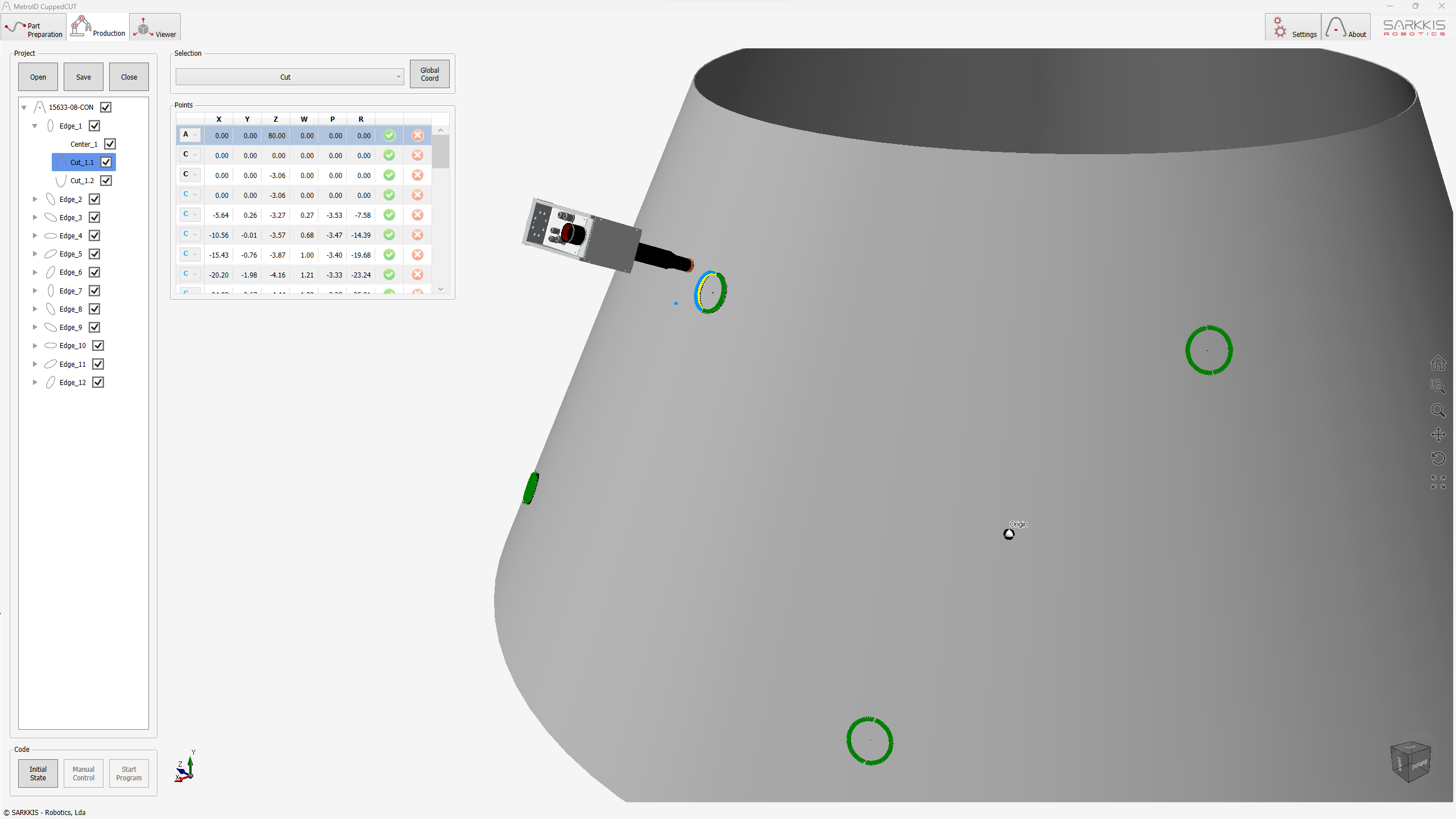Viewport: 1456px width, 819px height.
Task: Expand the Edge_11 node
Action: pyautogui.click(x=35, y=364)
